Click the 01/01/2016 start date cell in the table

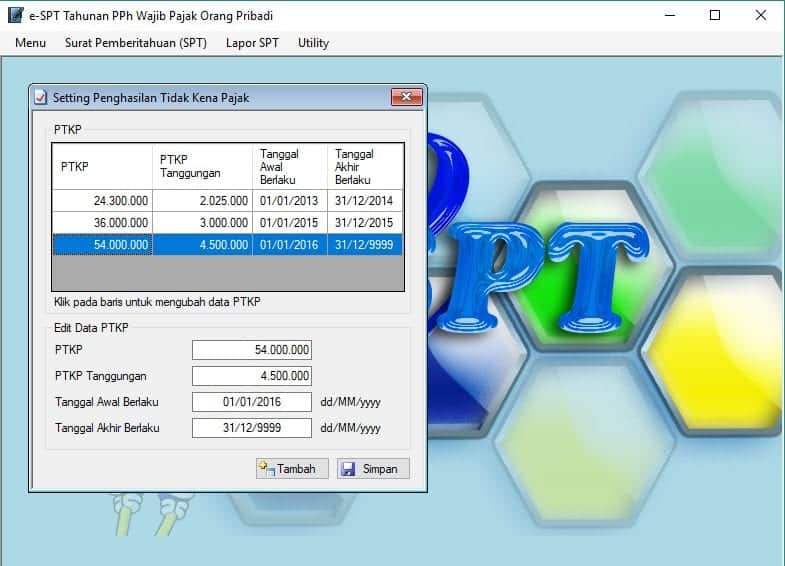pyautogui.click(x=290, y=245)
